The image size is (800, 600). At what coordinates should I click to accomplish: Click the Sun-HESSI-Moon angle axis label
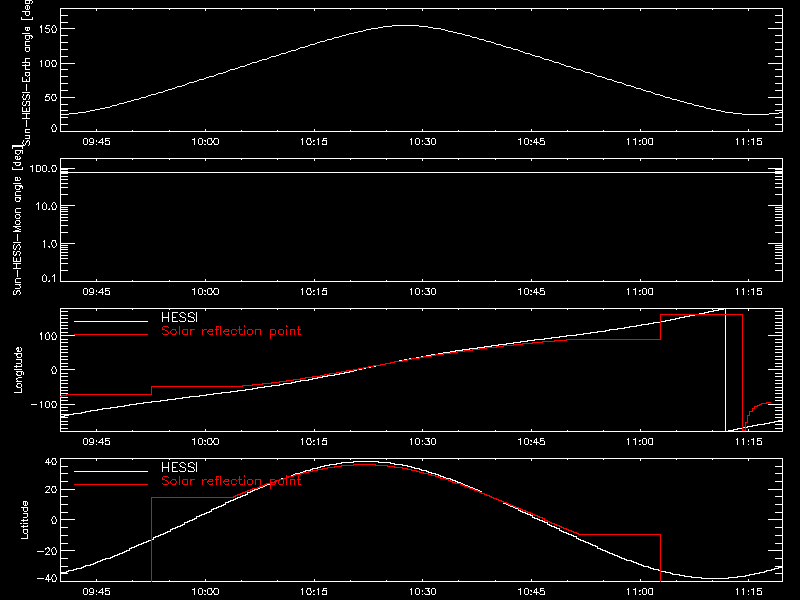point(17,220)
